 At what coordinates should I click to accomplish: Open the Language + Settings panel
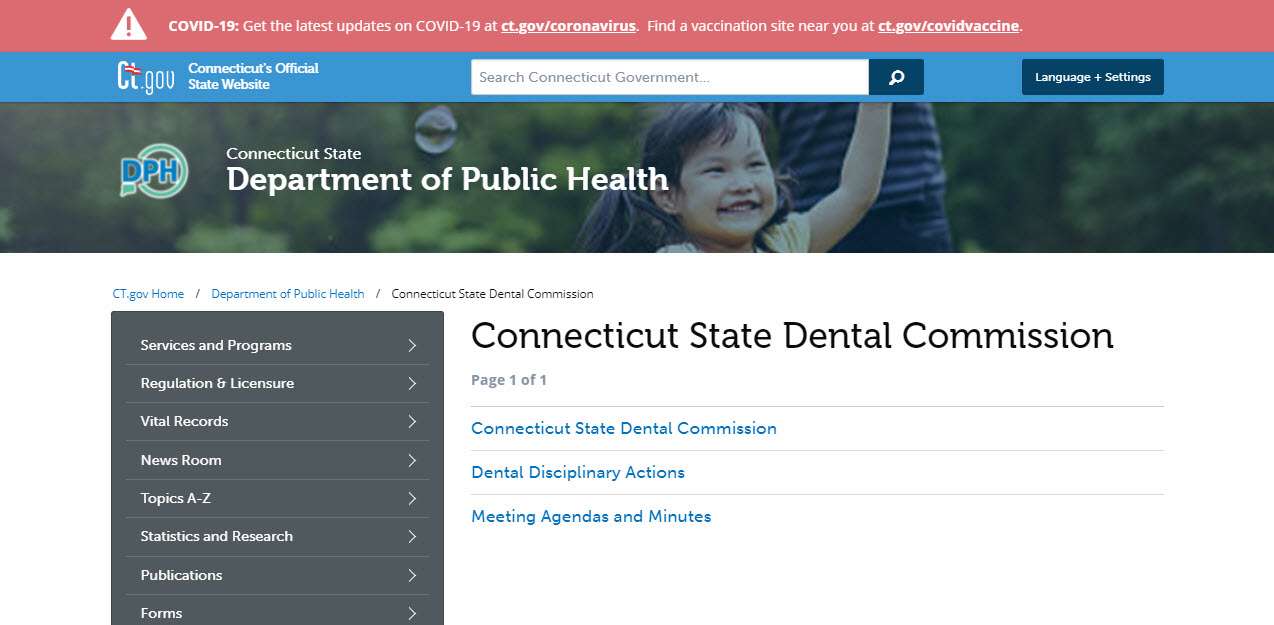tap(1092, 76)
